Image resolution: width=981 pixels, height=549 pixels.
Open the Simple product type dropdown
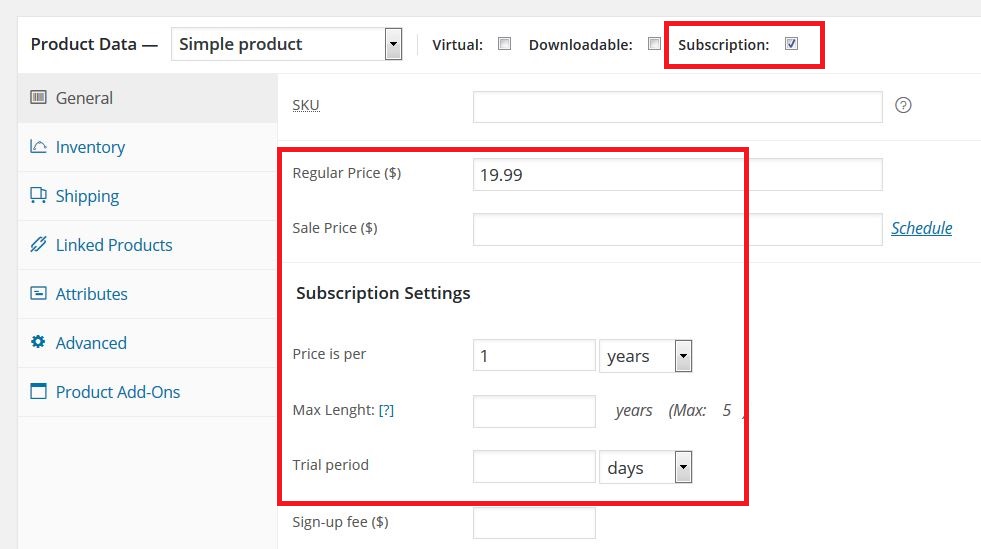(x=286, y=44)
